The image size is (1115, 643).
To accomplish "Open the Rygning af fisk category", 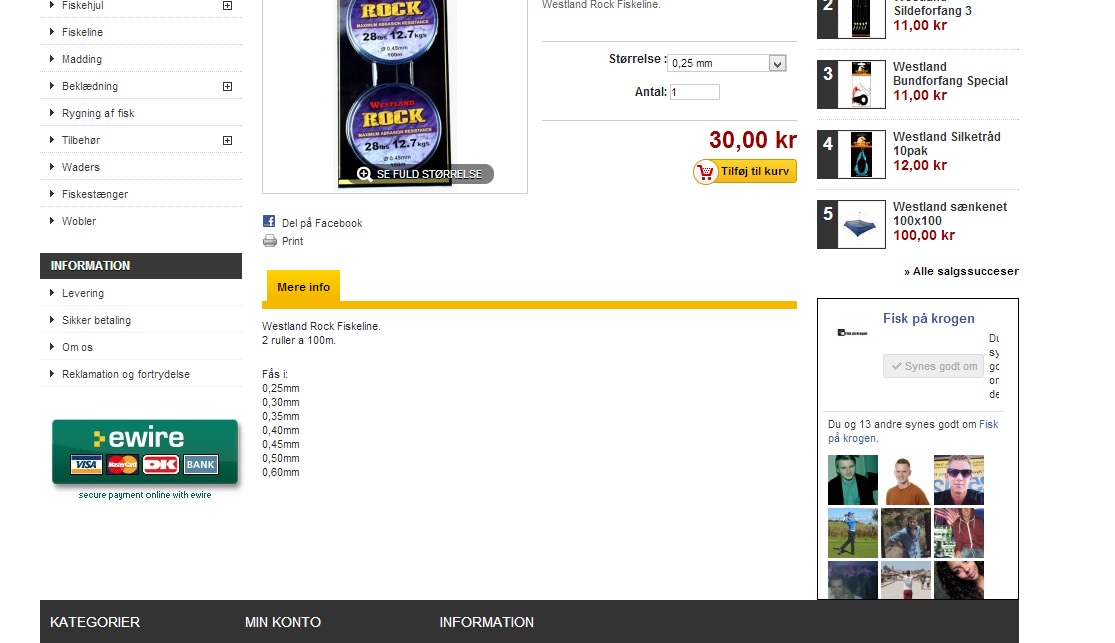I will click(x=98, y=113).
